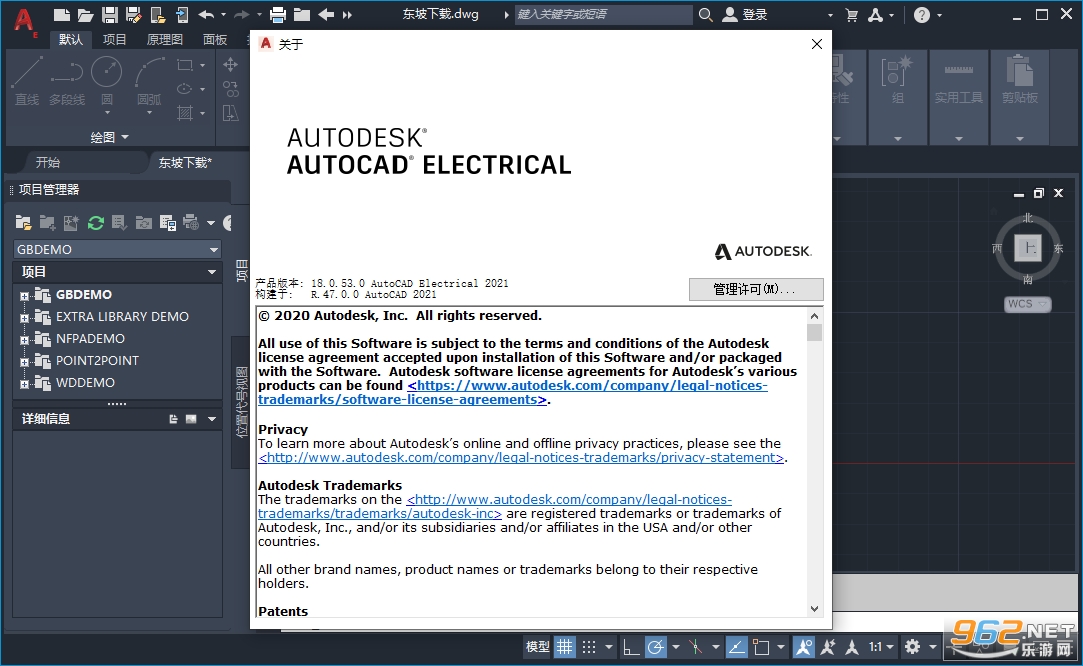The width and height of the screenshot is (1083, 666).
Task: Switch to the 原理图 ribbon tab
Action: (x=165, y=39)
